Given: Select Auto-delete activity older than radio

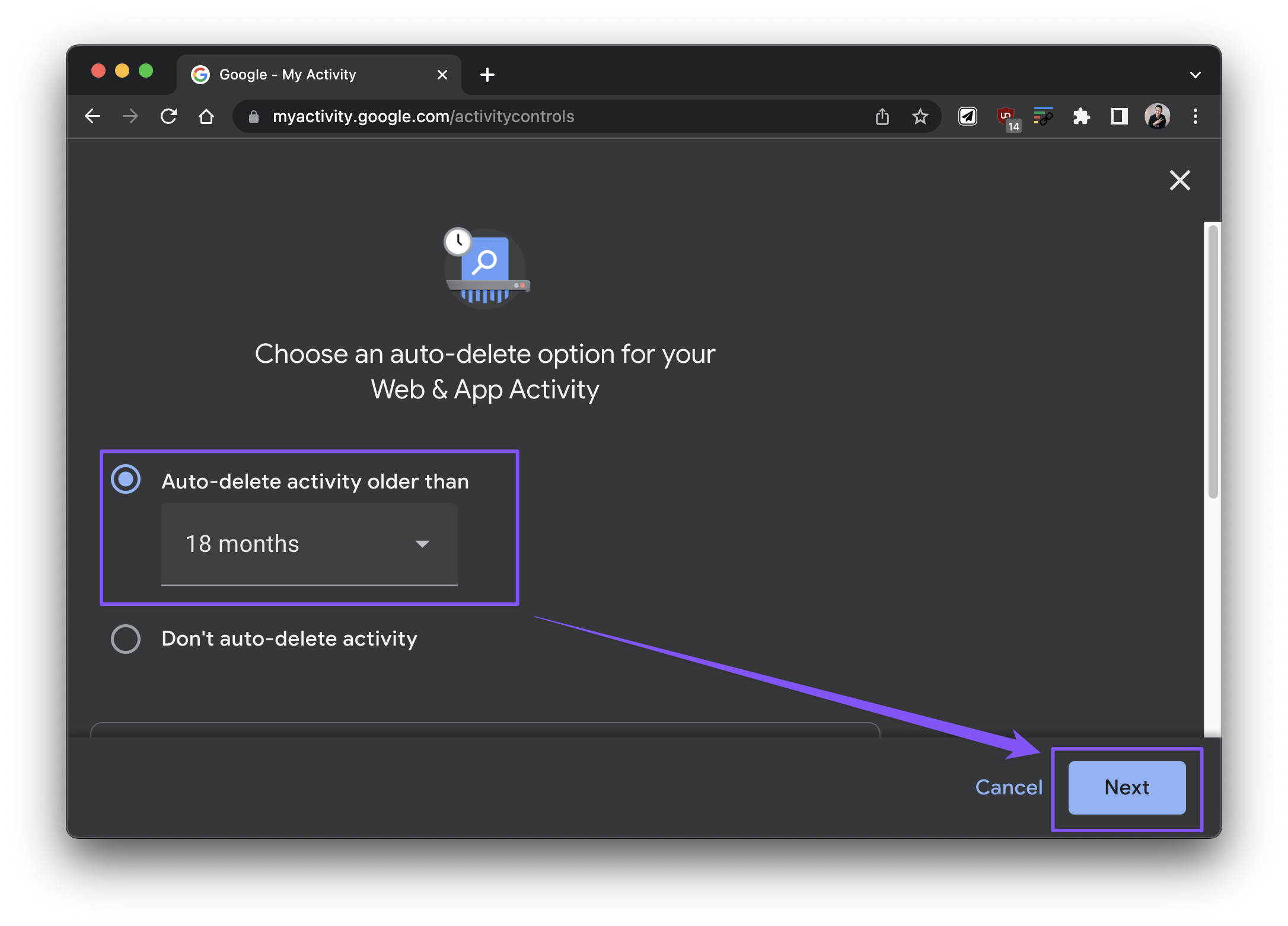Looking at the screenshot, I should [x=126, y=480].
